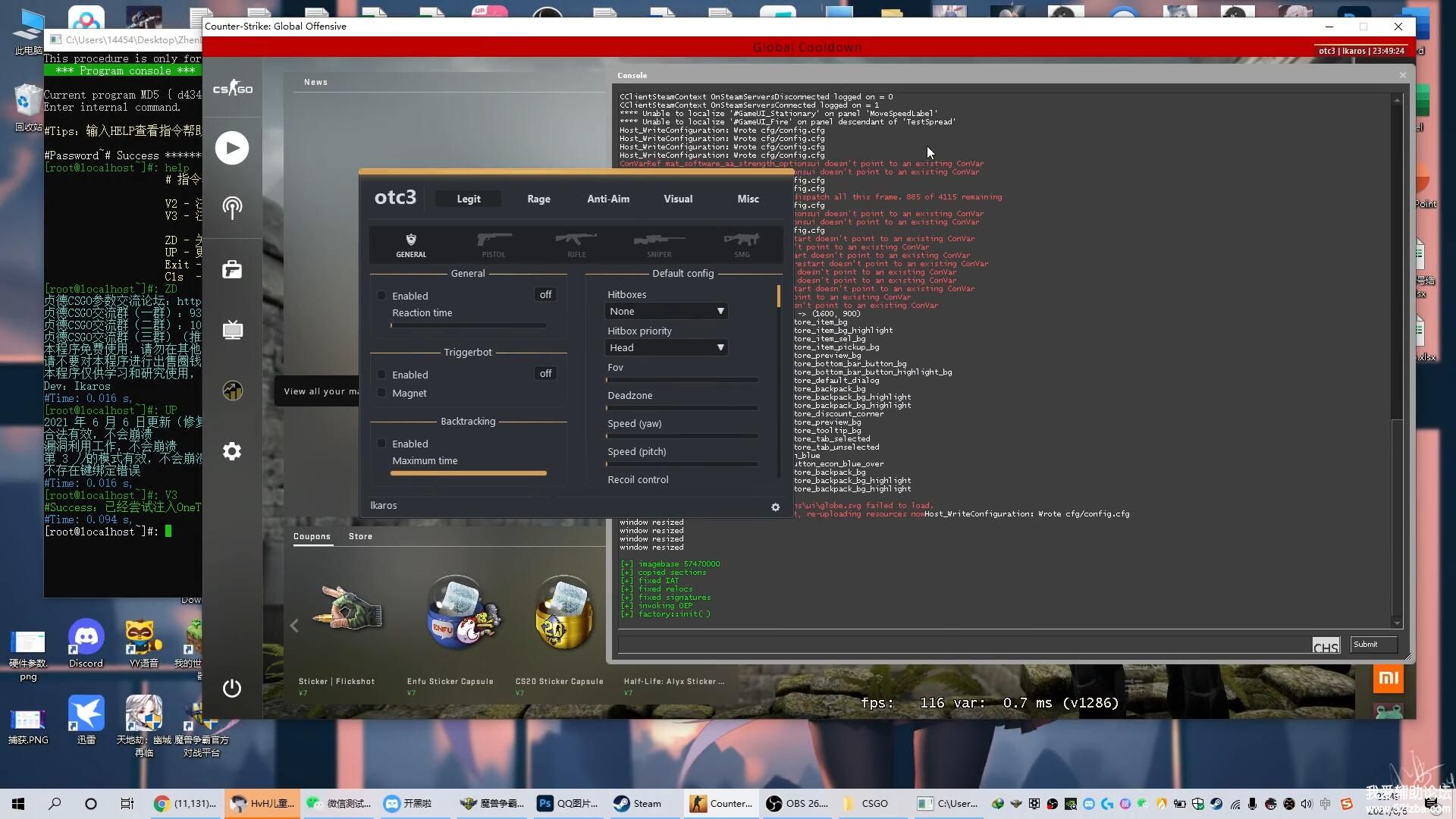Adjust the Fov slider
Screen dimensions: 1456x819
click(682, 380)
